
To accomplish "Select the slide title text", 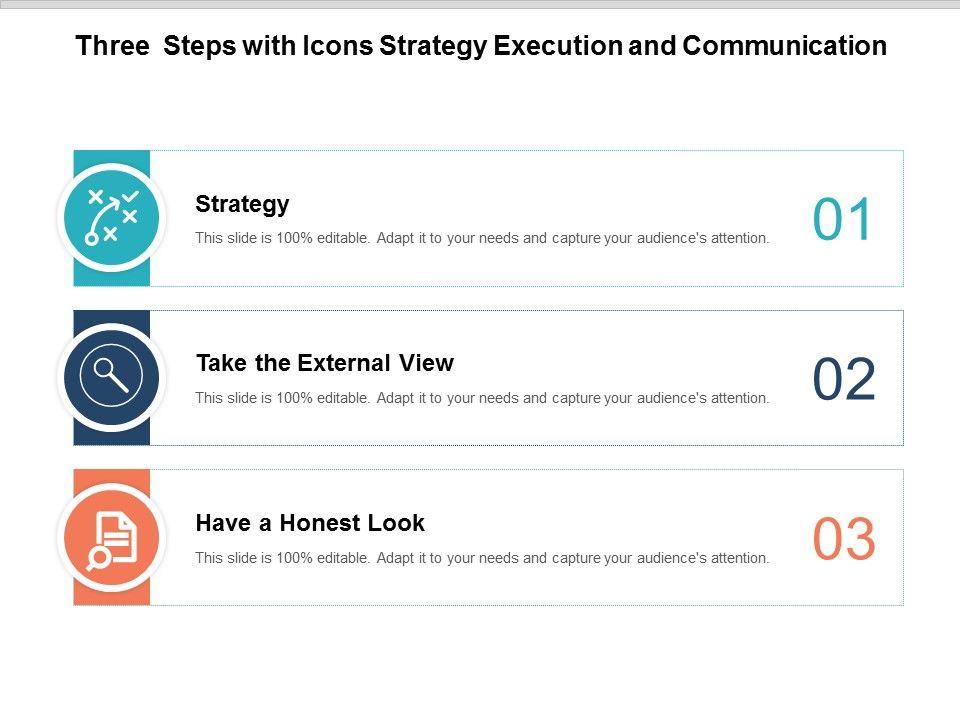I will [481, 46].
